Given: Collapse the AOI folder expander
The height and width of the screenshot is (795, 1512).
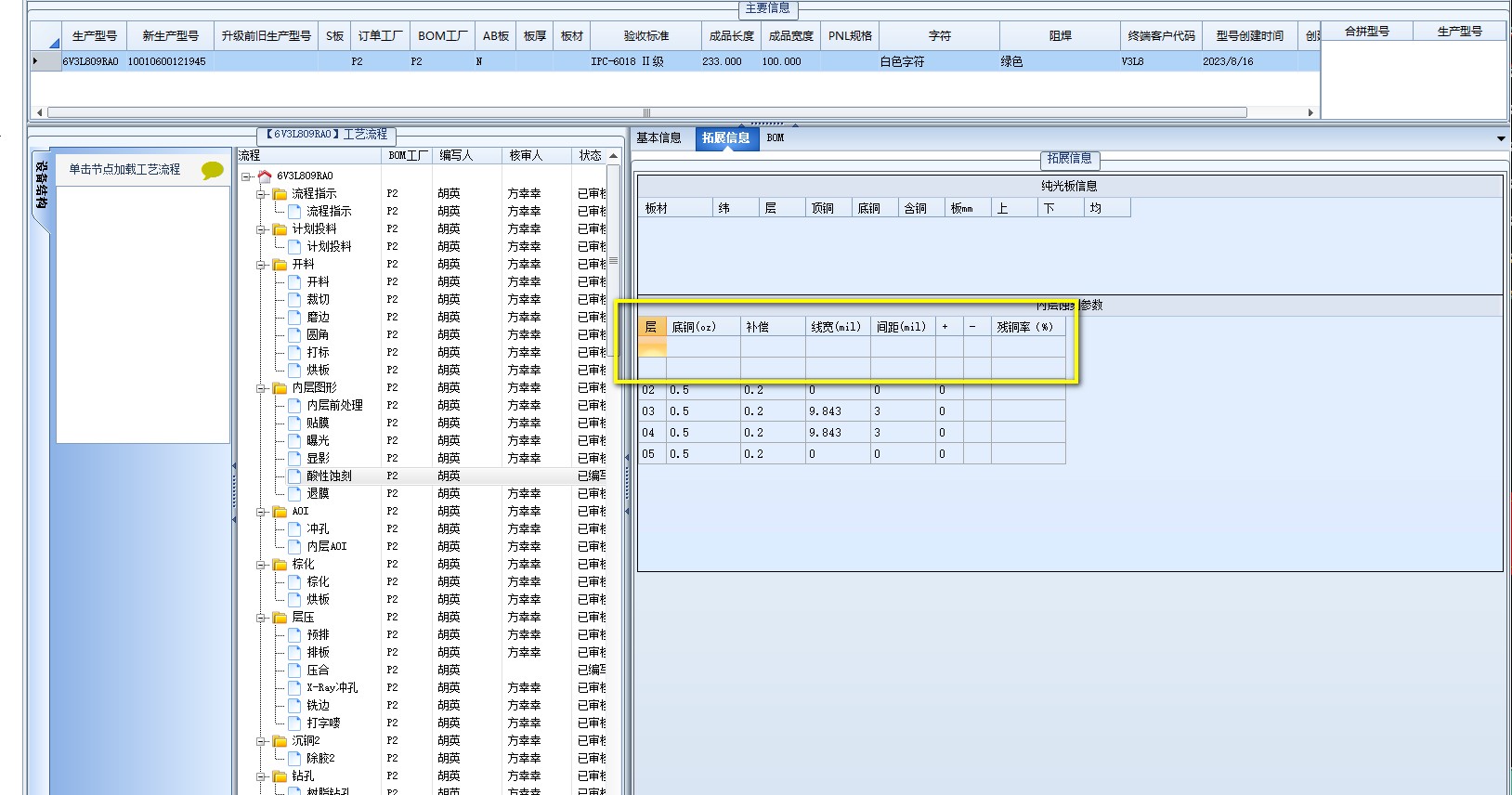Looking at the screenshot, I should point(261,511).
